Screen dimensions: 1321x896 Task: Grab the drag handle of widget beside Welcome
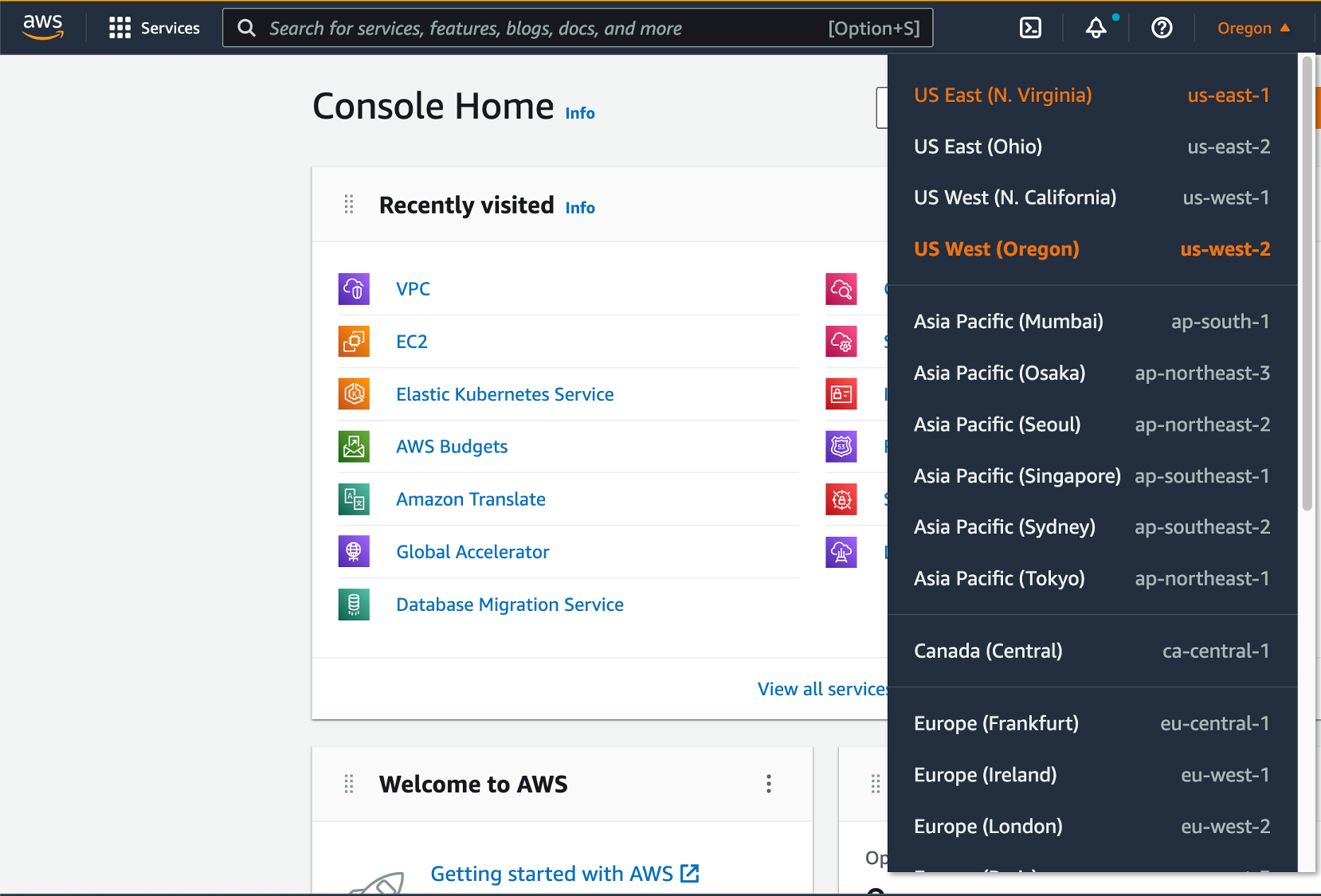point(876,784)
